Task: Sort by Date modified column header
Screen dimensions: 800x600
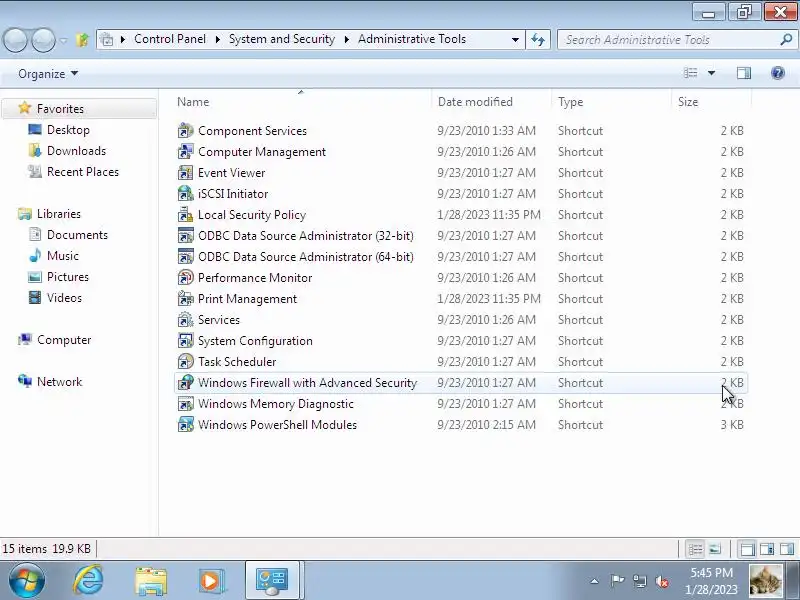Action: coord(491,102)
